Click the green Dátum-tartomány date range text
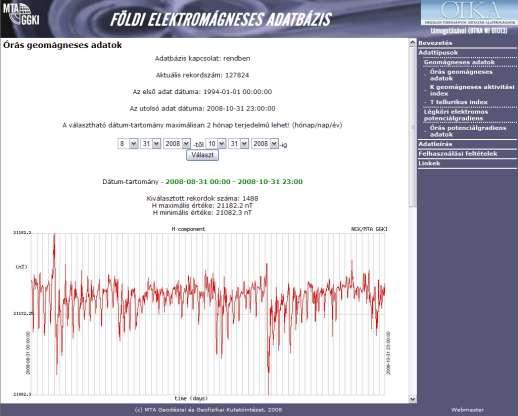Image resolution: width=518 pixels, height=416 pixels. click(x=234, y=182)
